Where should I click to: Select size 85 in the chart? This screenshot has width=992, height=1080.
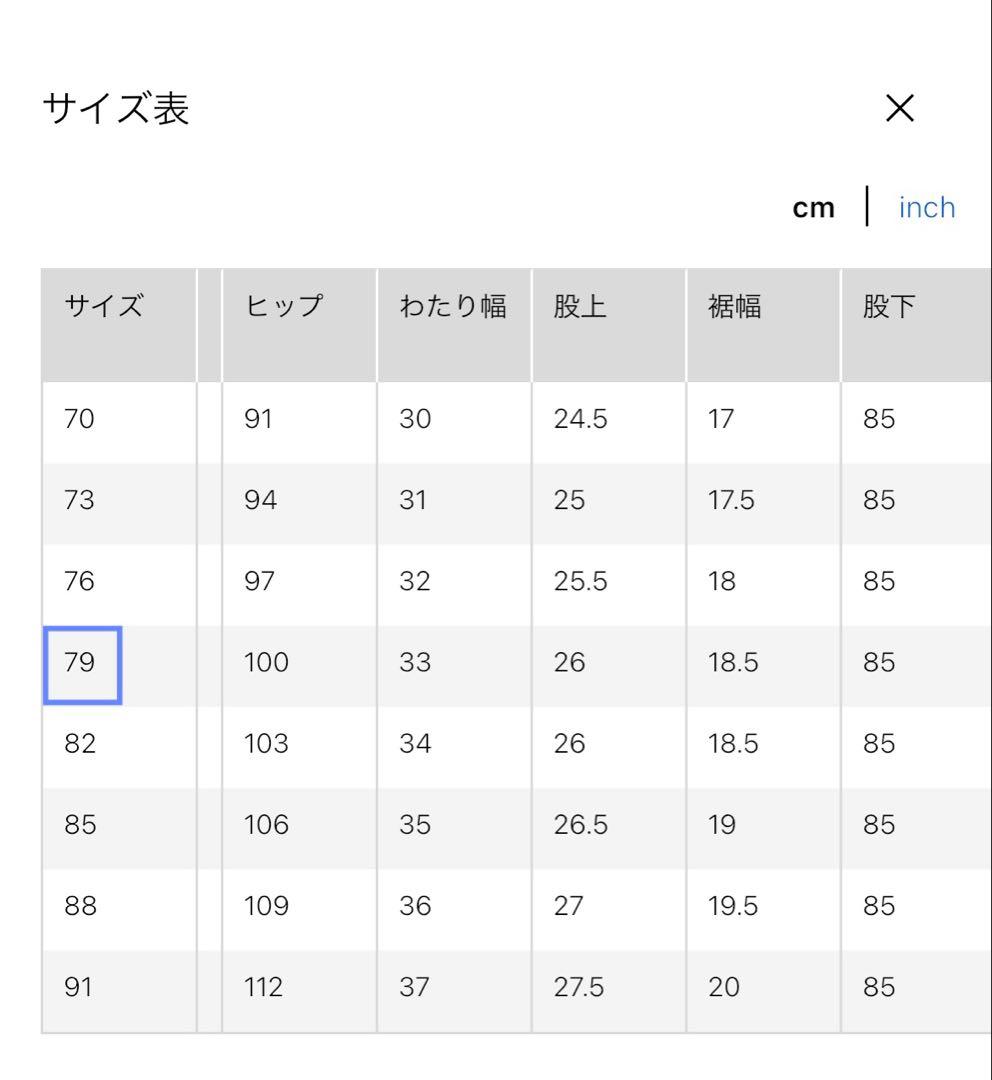click(x=80, y=824)
